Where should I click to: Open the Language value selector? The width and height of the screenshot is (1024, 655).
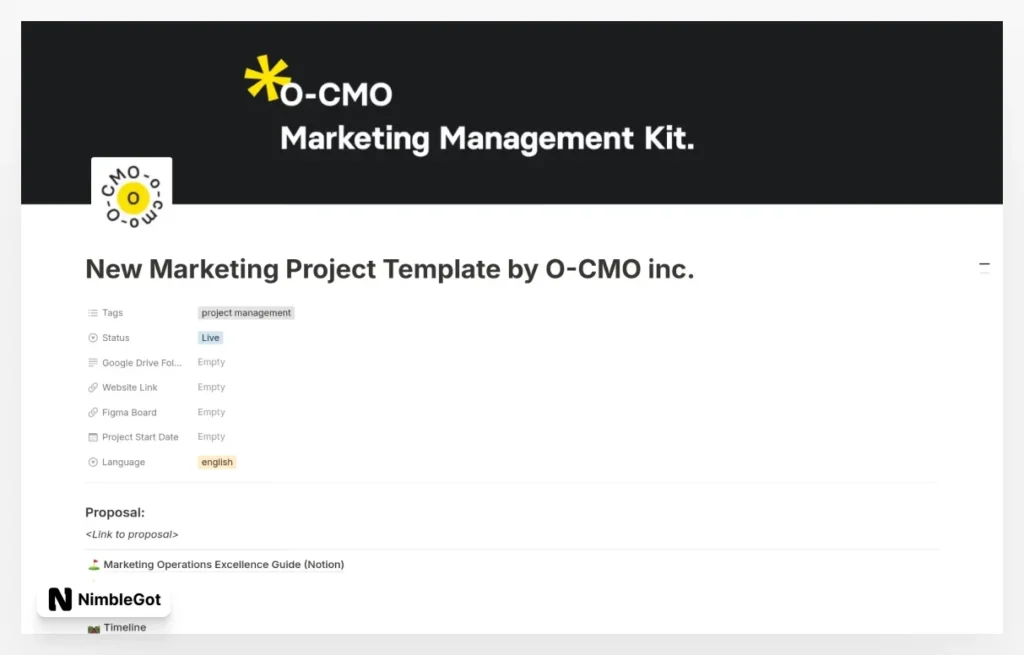tap(216, 462)
